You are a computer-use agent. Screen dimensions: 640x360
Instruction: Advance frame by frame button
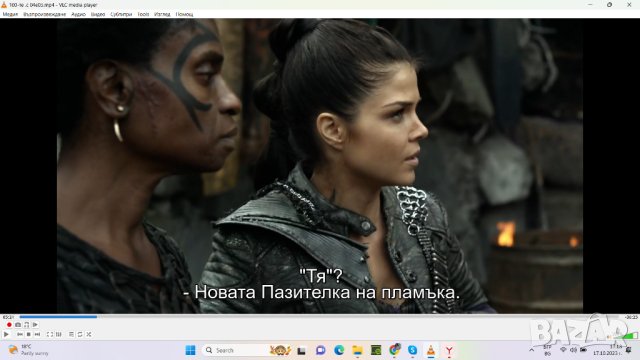[x=35, y=325]
